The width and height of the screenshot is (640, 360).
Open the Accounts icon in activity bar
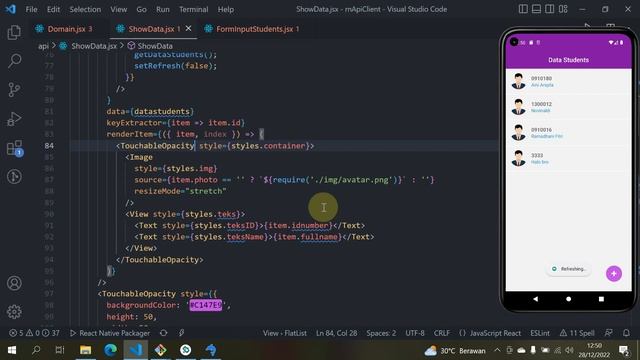(x=14, y=283)
